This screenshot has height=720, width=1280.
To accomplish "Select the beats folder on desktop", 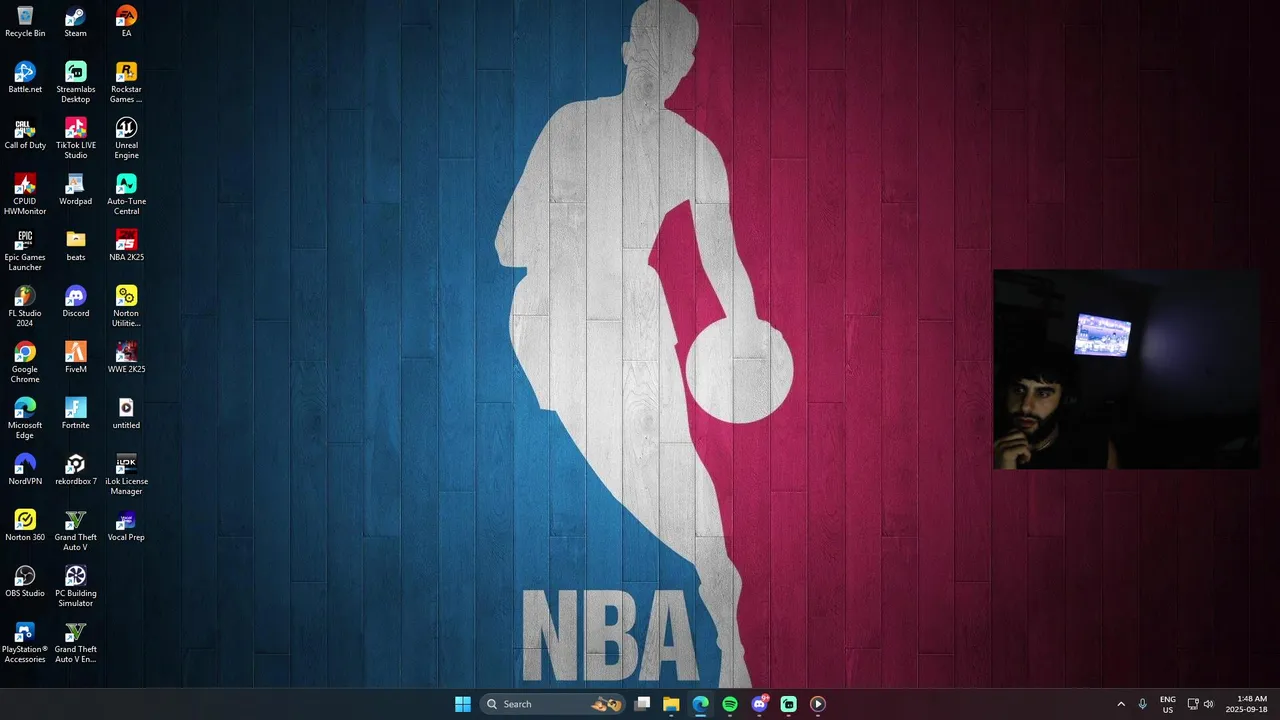I will pyautogui.click(x=75, y=246).
